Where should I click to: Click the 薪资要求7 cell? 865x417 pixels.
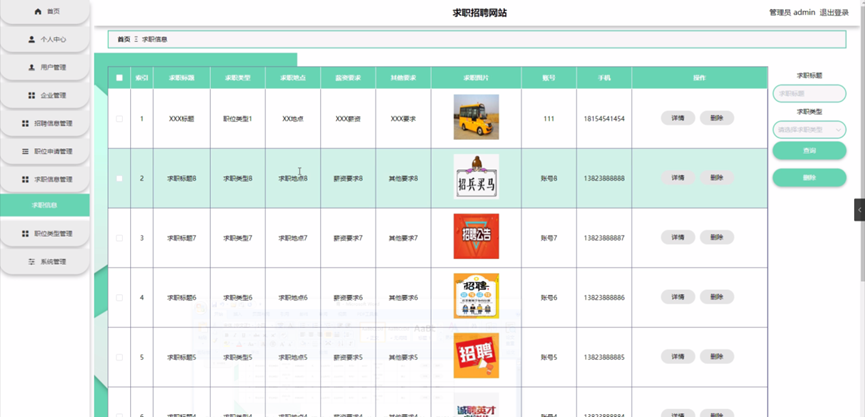pyautogui.click(x=348, y=238)
